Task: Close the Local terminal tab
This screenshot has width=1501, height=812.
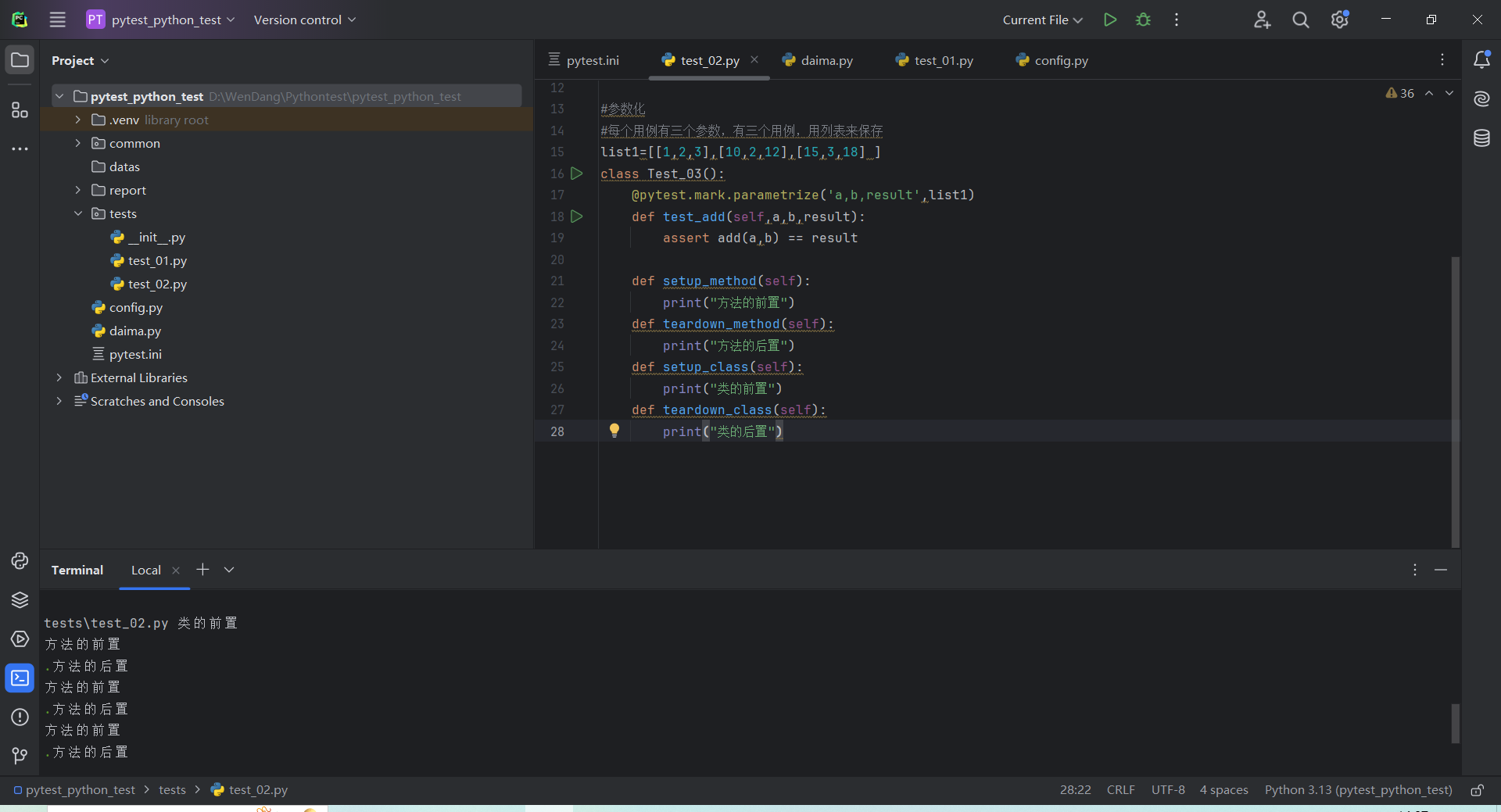Action: click(176, 571)
